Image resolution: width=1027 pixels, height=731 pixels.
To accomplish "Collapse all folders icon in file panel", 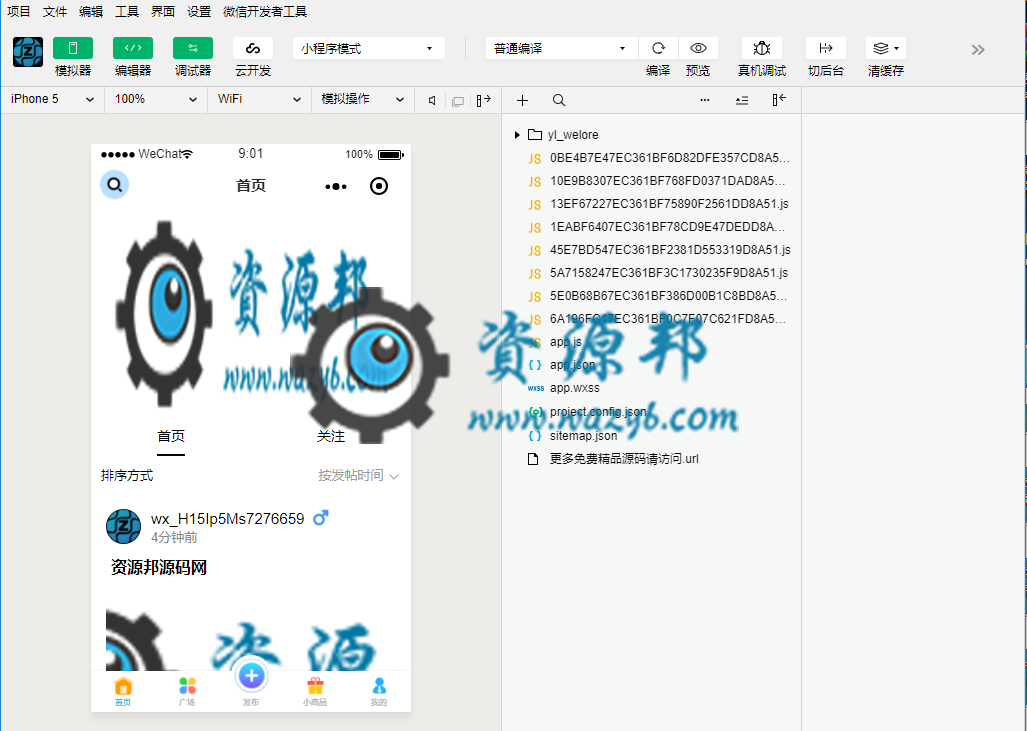I will (741, 100).
